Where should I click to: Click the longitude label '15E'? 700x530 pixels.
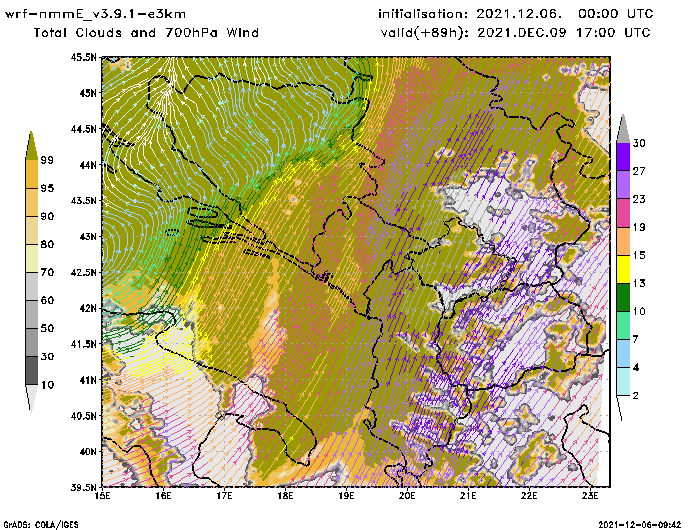pos(103,496)
